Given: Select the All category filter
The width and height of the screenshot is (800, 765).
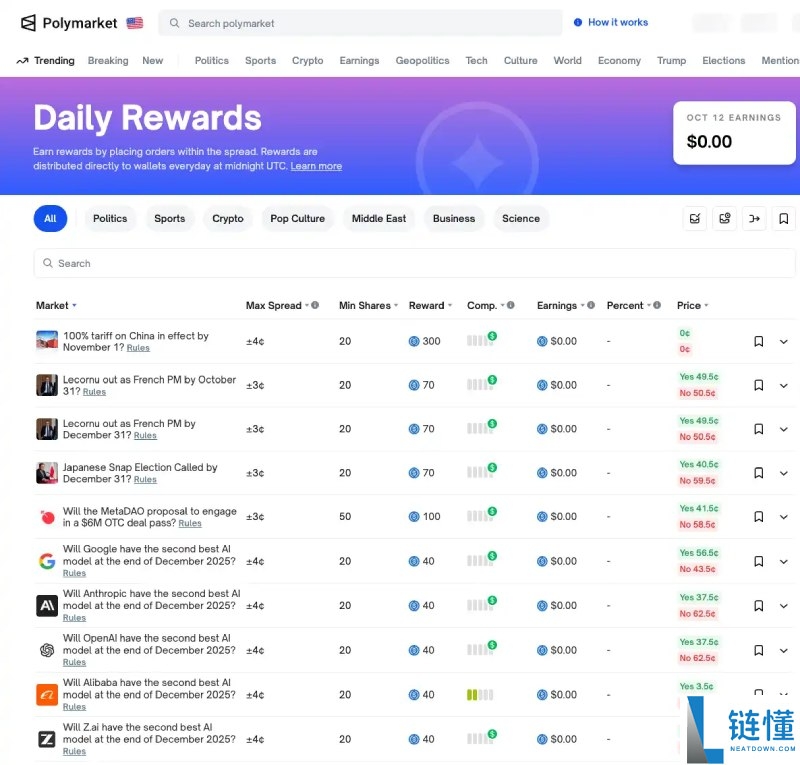Looking at the screenshot, I should click(51, 218).
